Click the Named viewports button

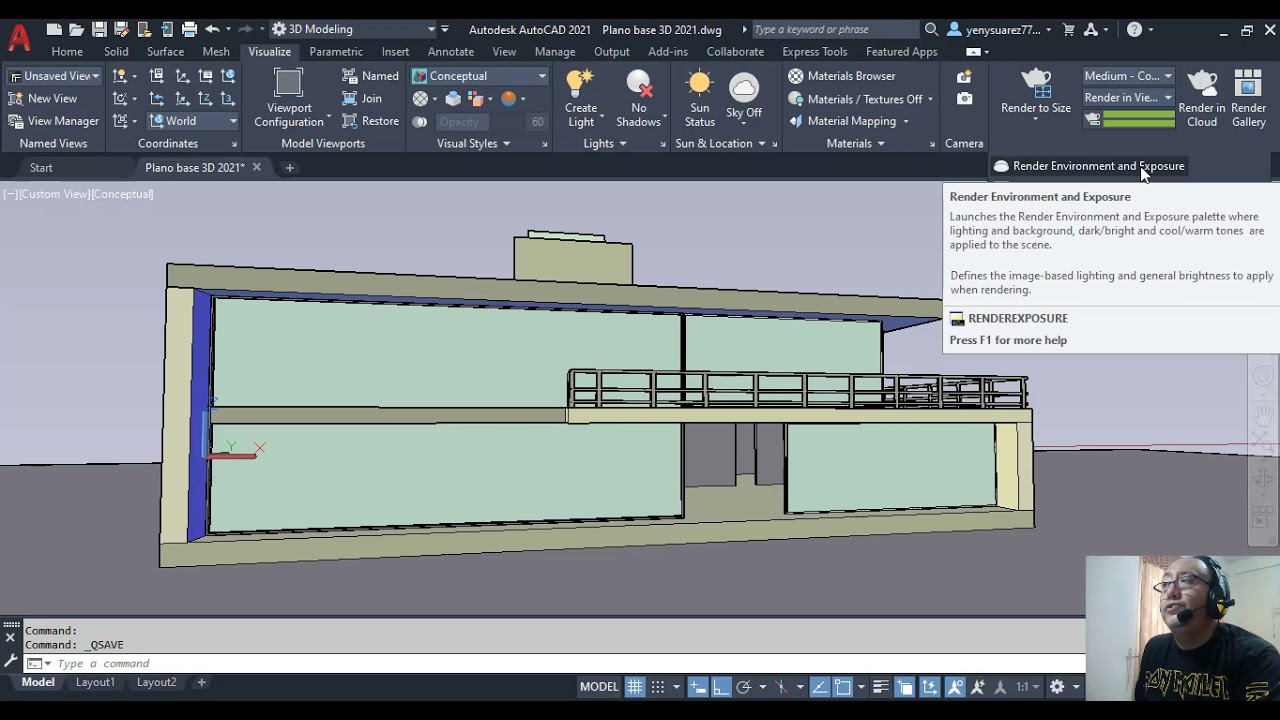pyautogui.click(x=370, y=76)
